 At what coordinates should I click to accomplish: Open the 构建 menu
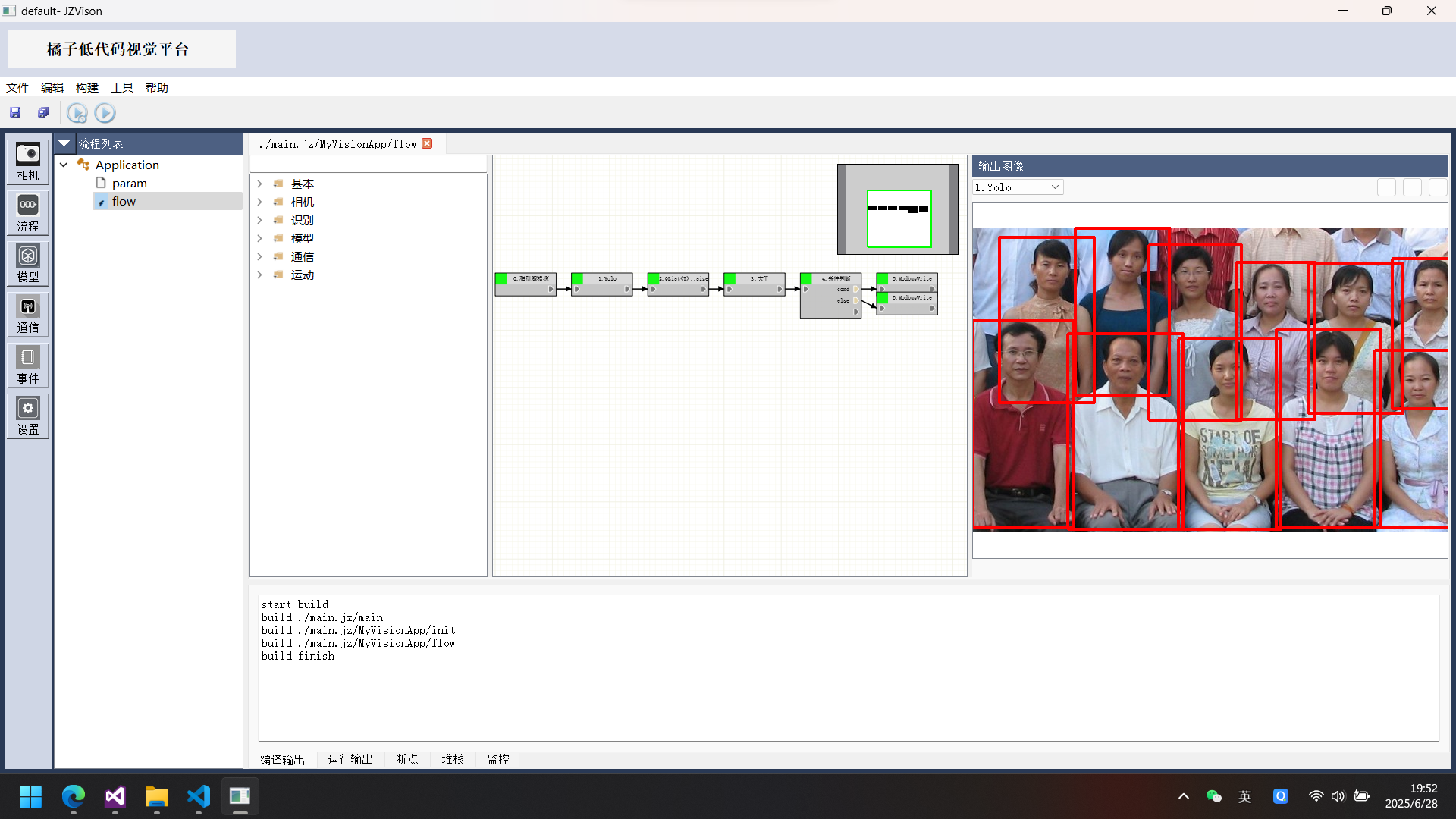tap(87, 87)
